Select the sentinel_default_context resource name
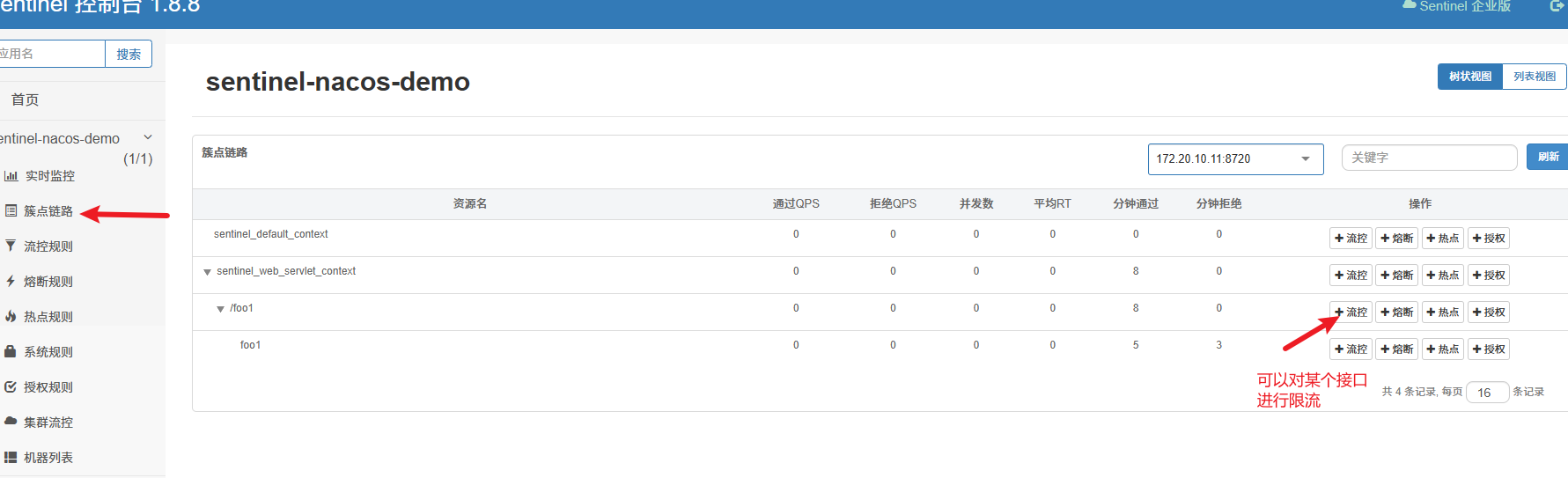Screen dimensions: 1568x478 pos(271,234)
